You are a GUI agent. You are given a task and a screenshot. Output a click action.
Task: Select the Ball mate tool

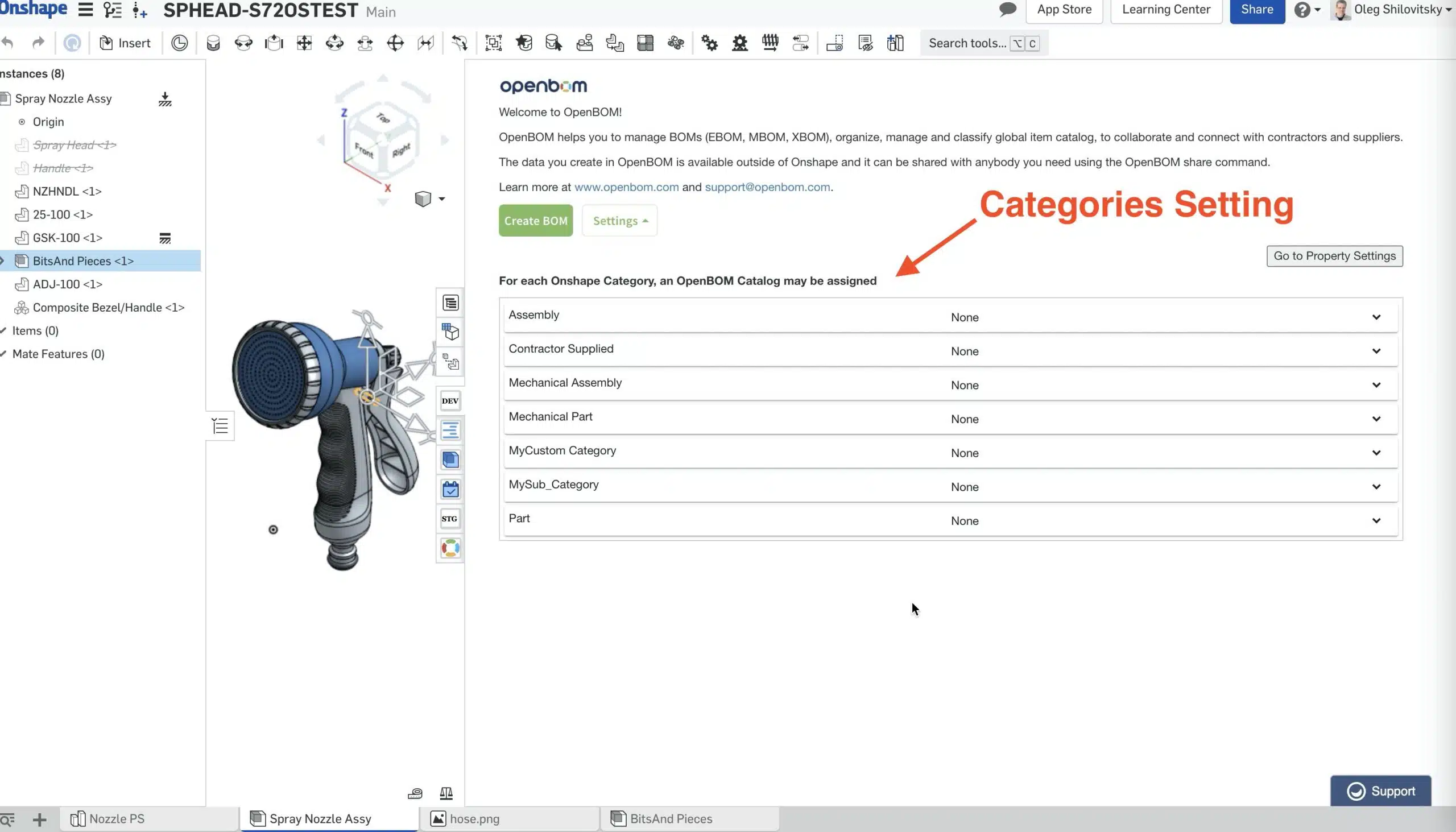[x=395, y=43]
